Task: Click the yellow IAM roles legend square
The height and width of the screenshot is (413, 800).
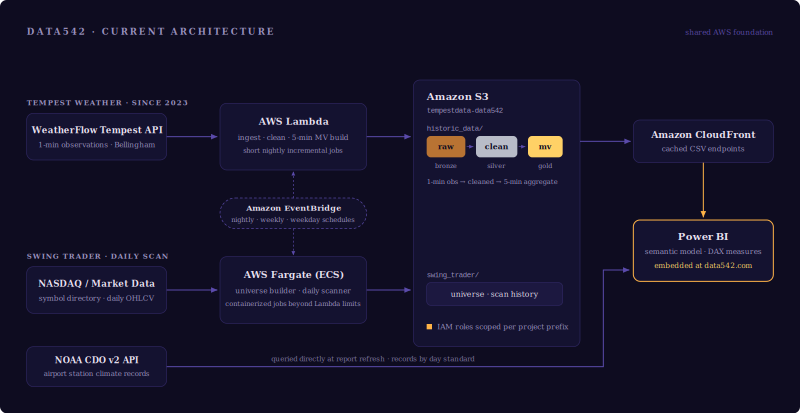Action: 429,327
